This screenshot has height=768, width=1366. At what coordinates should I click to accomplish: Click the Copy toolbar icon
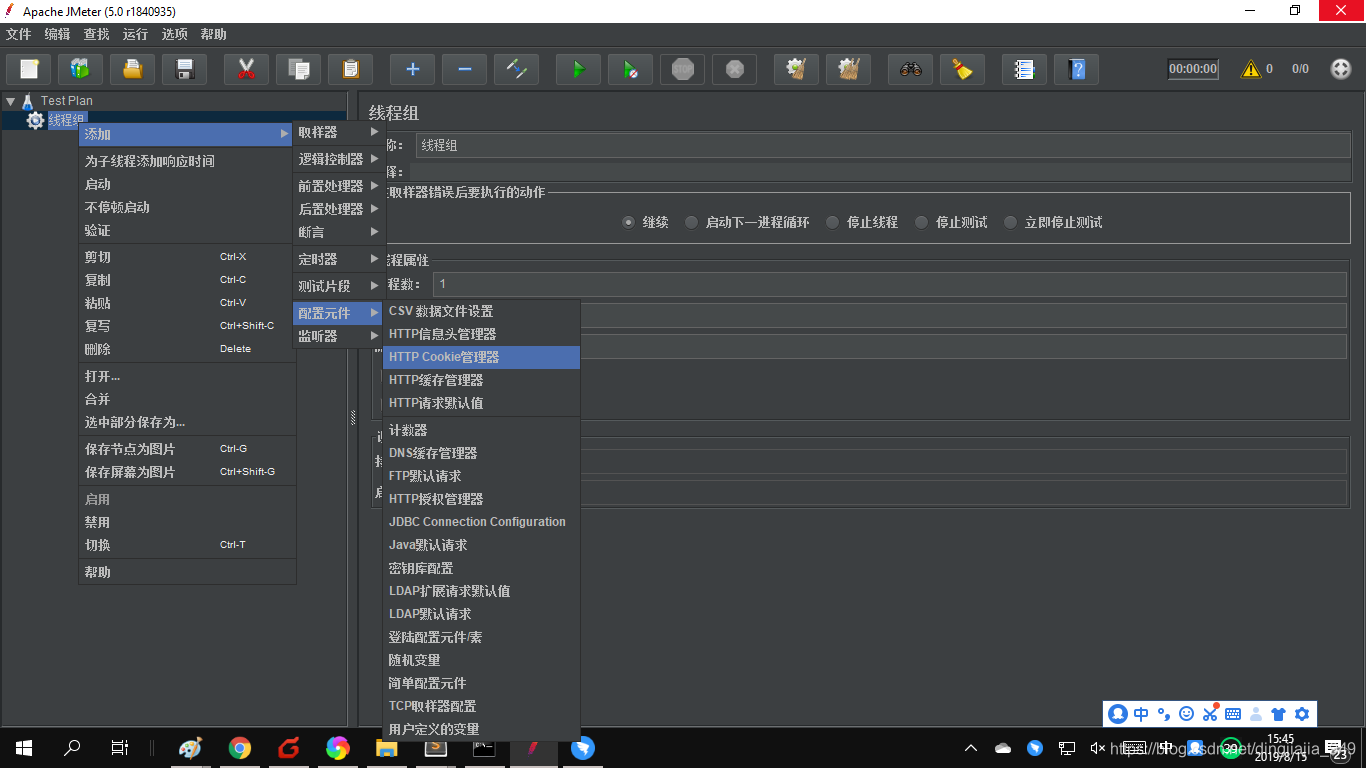[x=298, y=69]
